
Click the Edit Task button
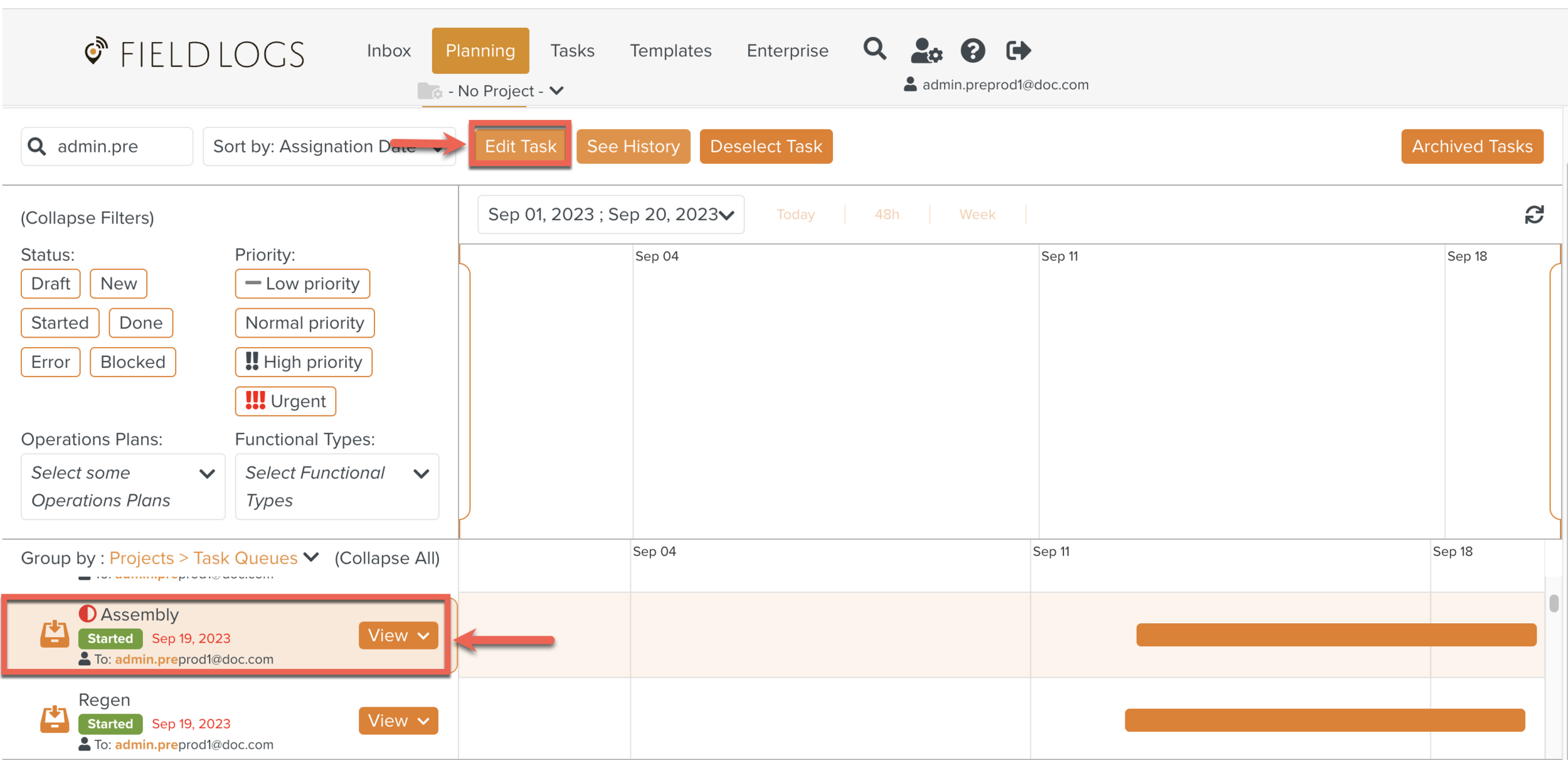[x=520, y=146]
